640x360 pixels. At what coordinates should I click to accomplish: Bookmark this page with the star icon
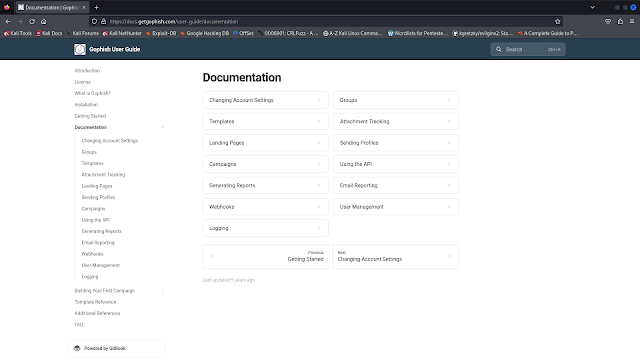(558, 22)
